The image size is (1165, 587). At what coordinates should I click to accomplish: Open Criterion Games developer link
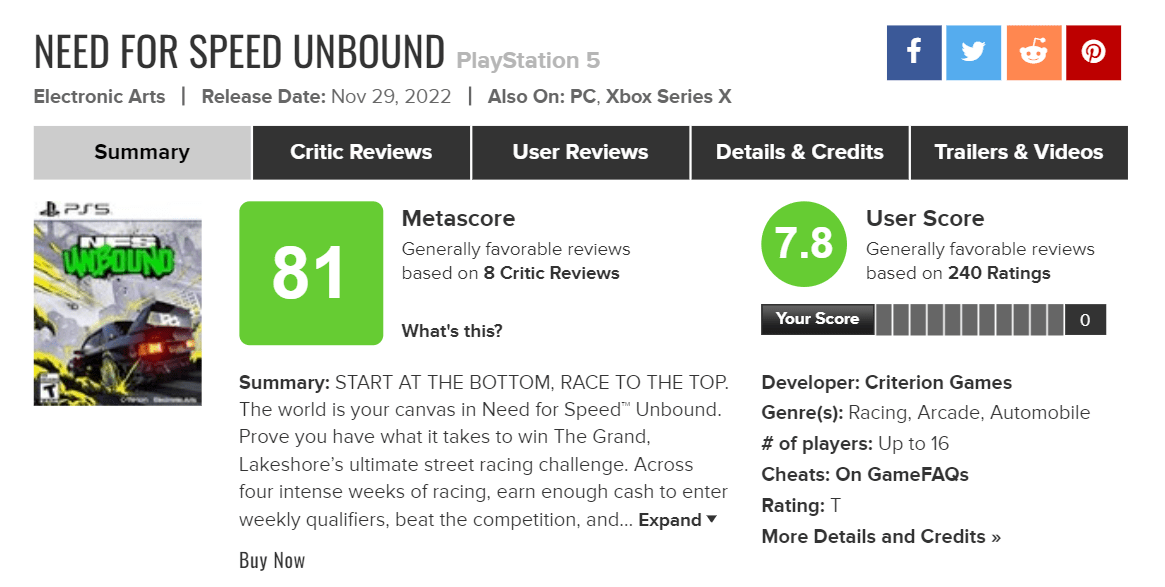pos(938,383)
